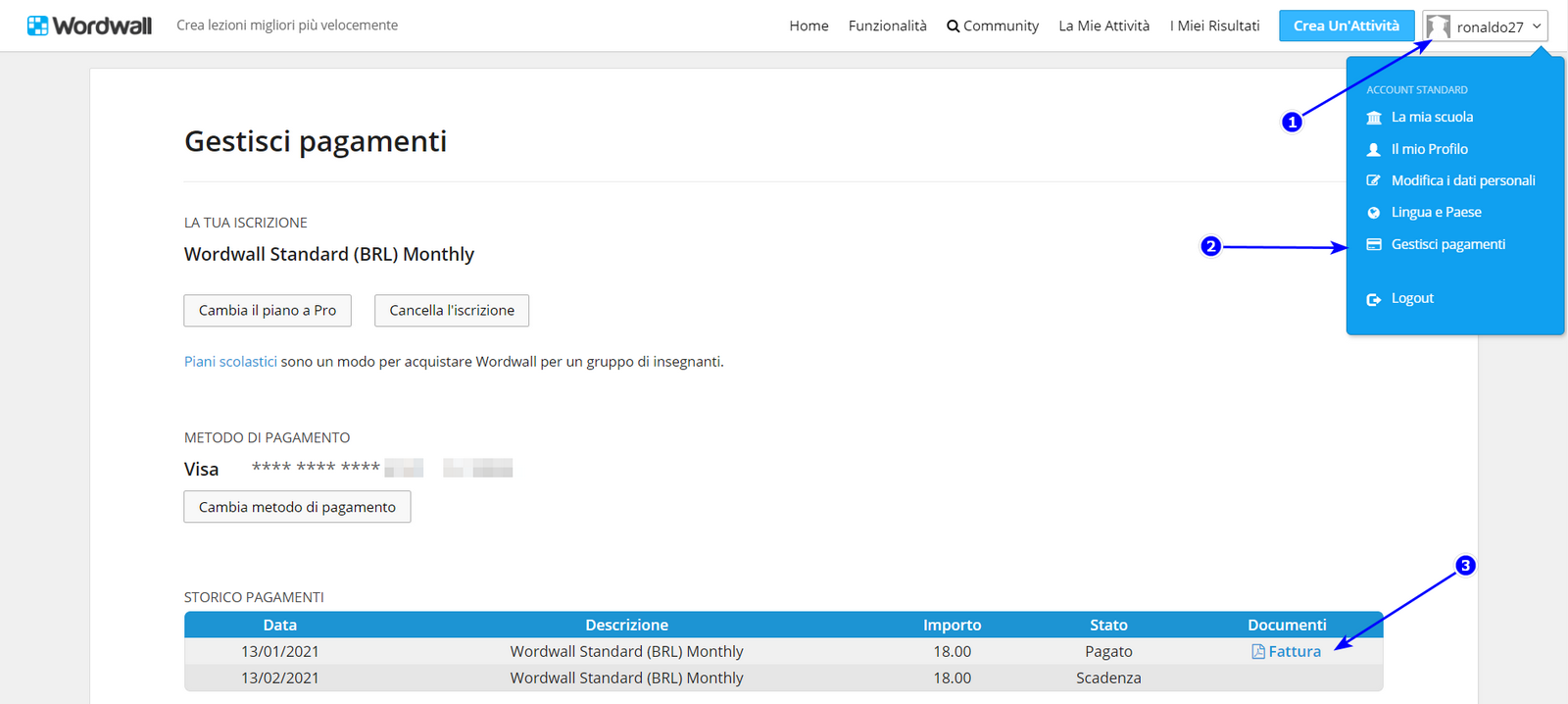Select Il mio Profilo menu entry

click(x=1430, y=150)
